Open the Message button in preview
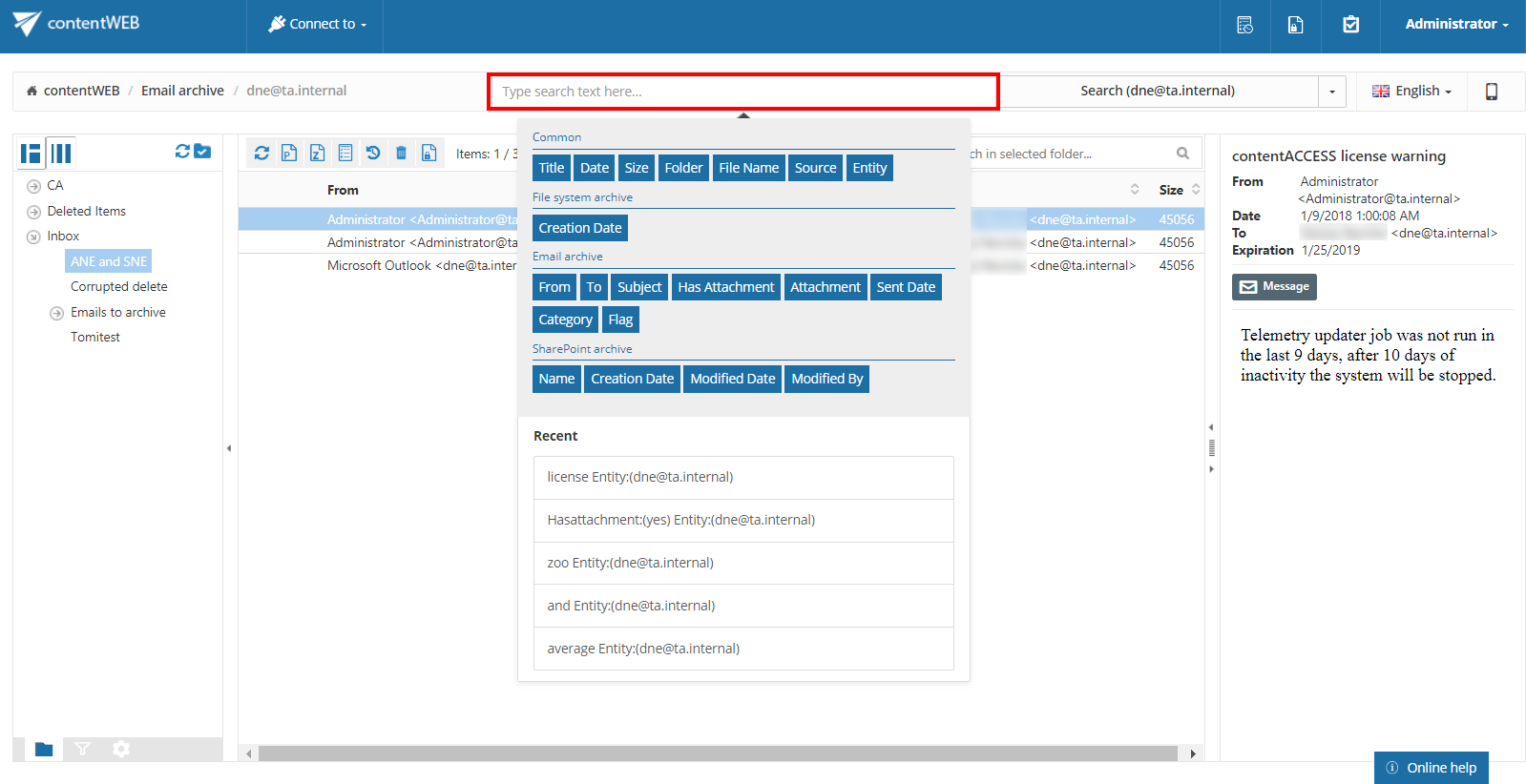1526x784 pixels. tap(1274, 287)
